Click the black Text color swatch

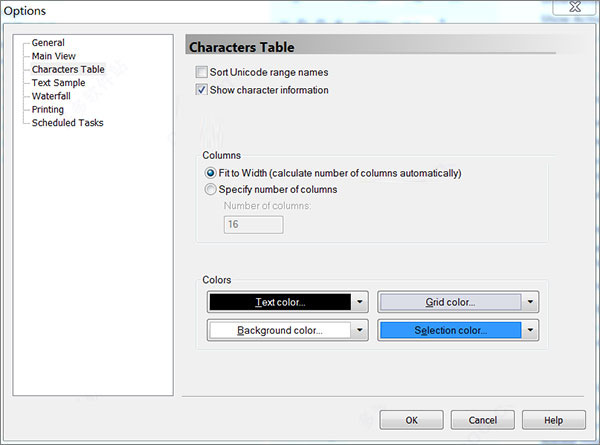coord(280,302)
